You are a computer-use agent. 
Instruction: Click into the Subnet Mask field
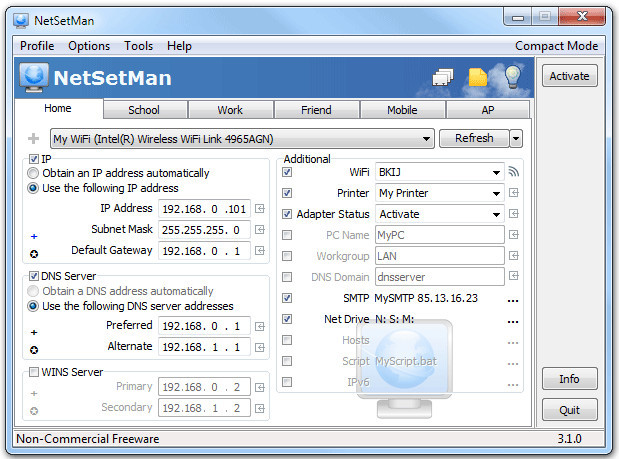(204, 229)
